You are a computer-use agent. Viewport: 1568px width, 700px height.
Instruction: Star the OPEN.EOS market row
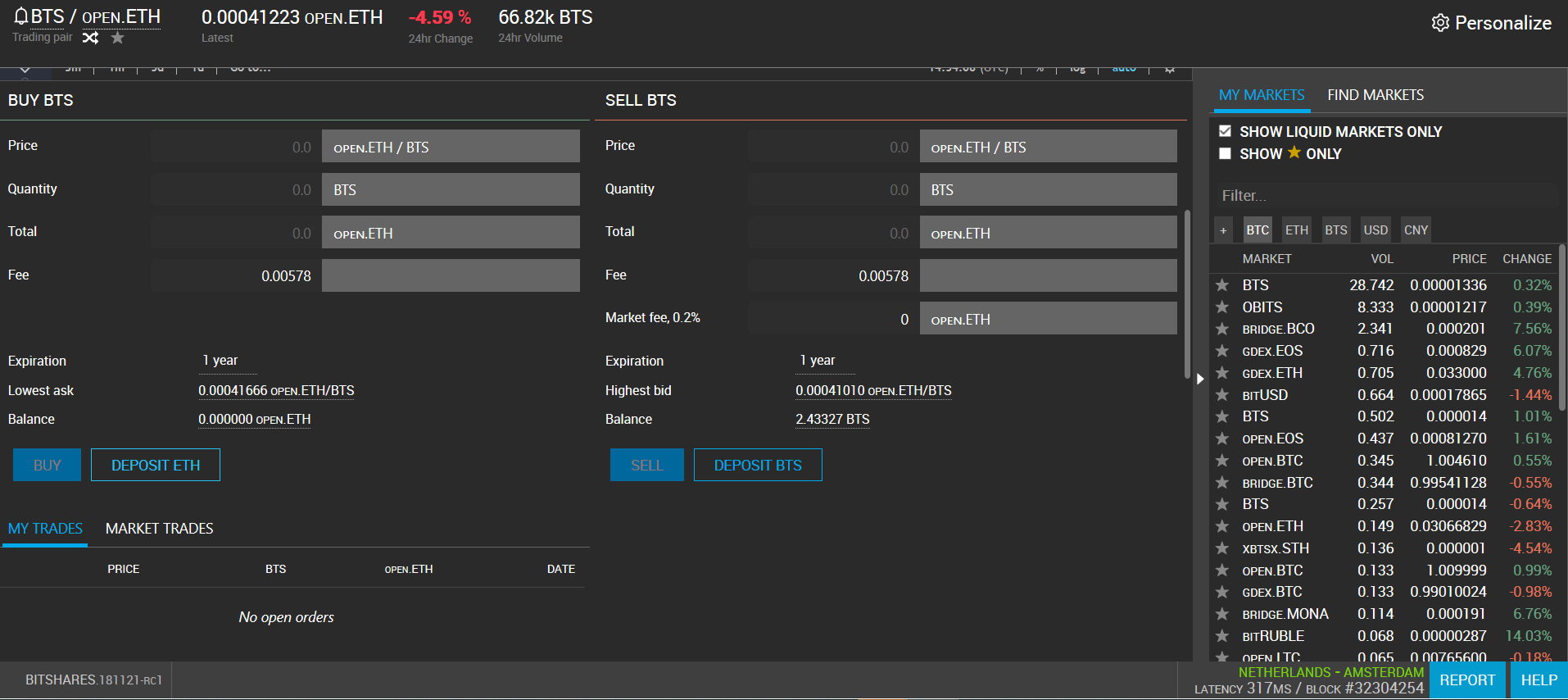[1222, 439]
